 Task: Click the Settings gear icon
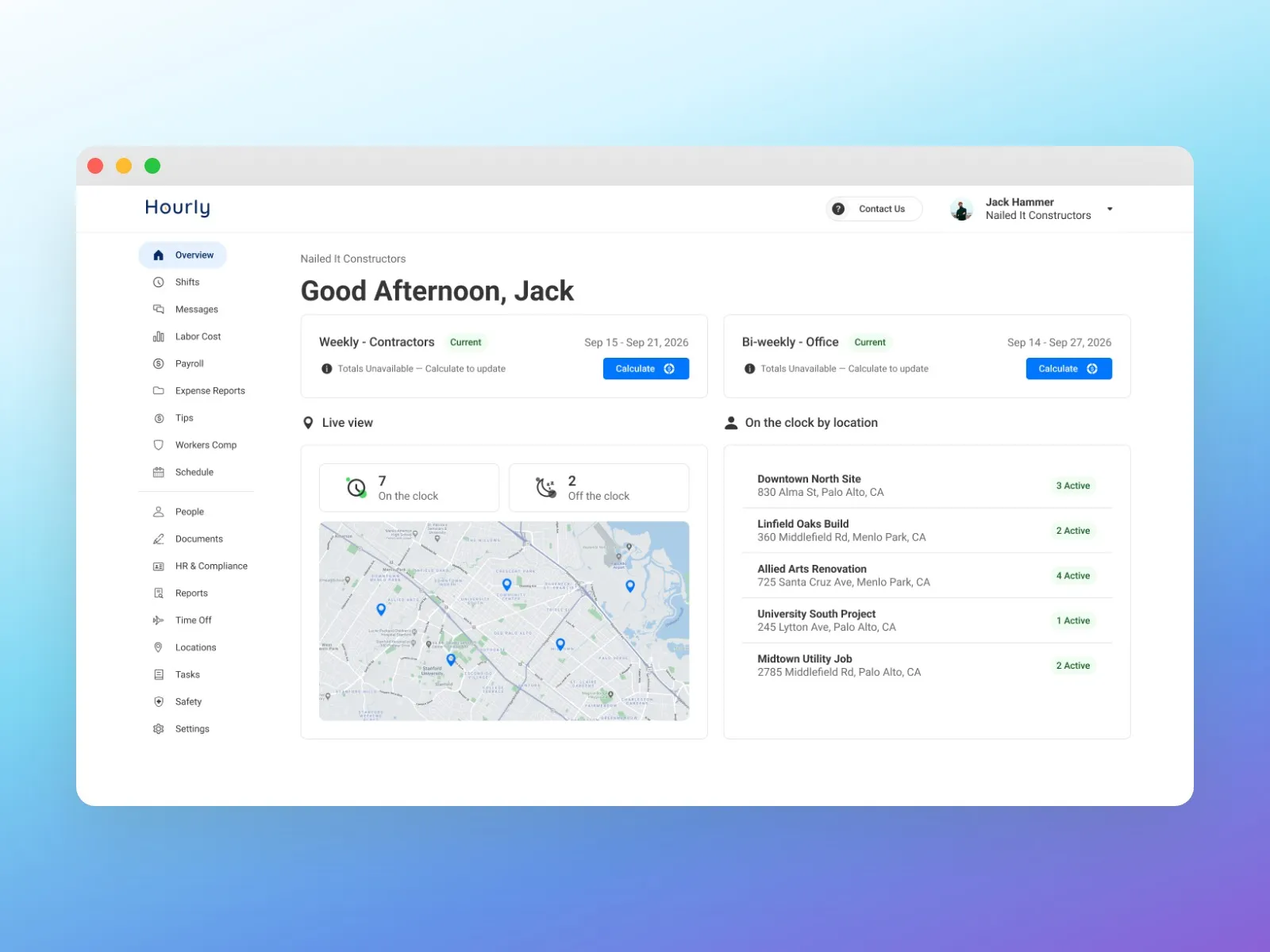coord(158,729)
